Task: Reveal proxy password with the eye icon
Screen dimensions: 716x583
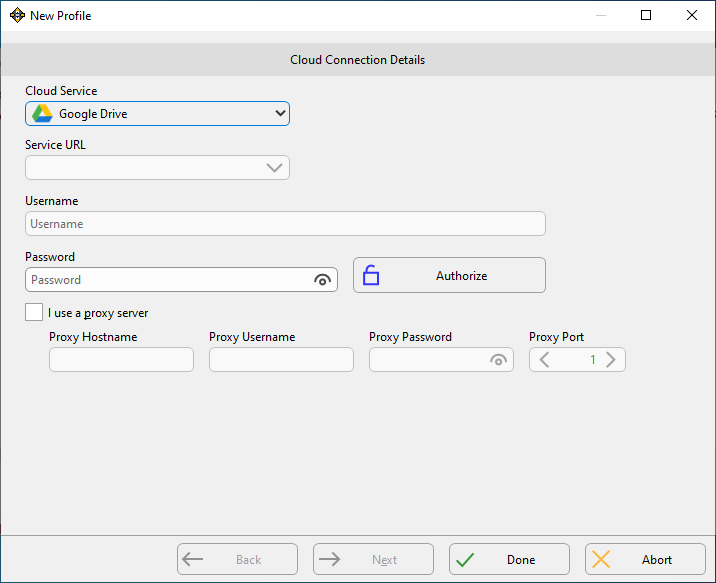Action: [498, 360]
